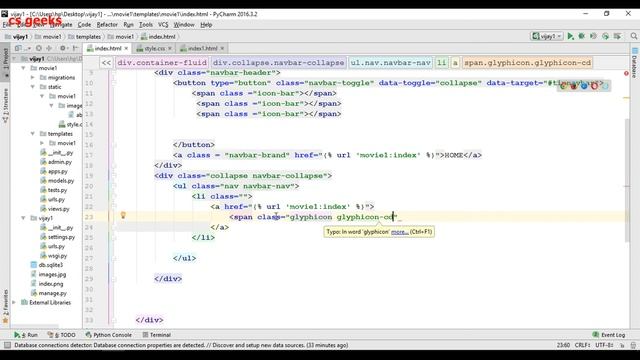640x360 pixels.
Task: Toggle the Run tool window button
Action: point(25,335)
